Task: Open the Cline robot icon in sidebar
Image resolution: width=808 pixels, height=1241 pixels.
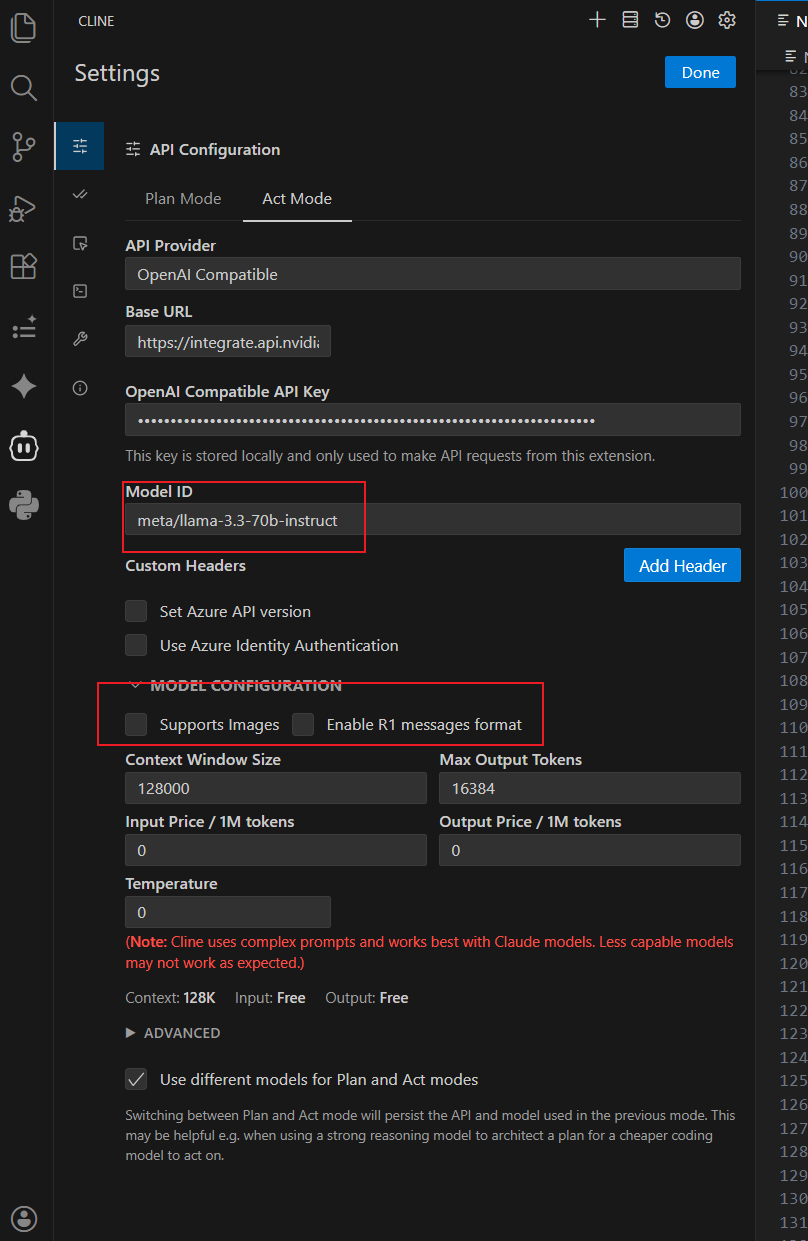Action: coord(24,447)
